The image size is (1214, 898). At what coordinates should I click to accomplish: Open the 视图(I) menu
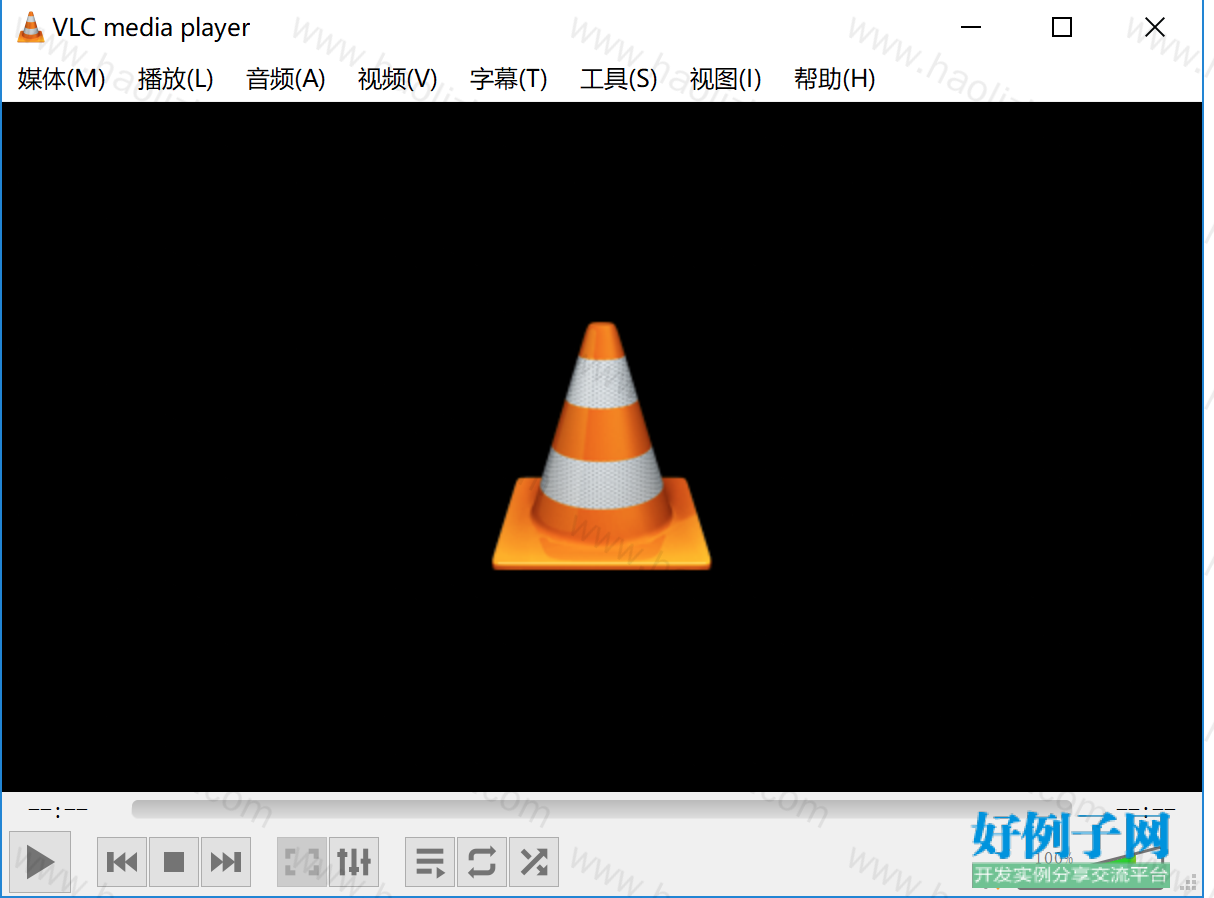pos(726,79)
